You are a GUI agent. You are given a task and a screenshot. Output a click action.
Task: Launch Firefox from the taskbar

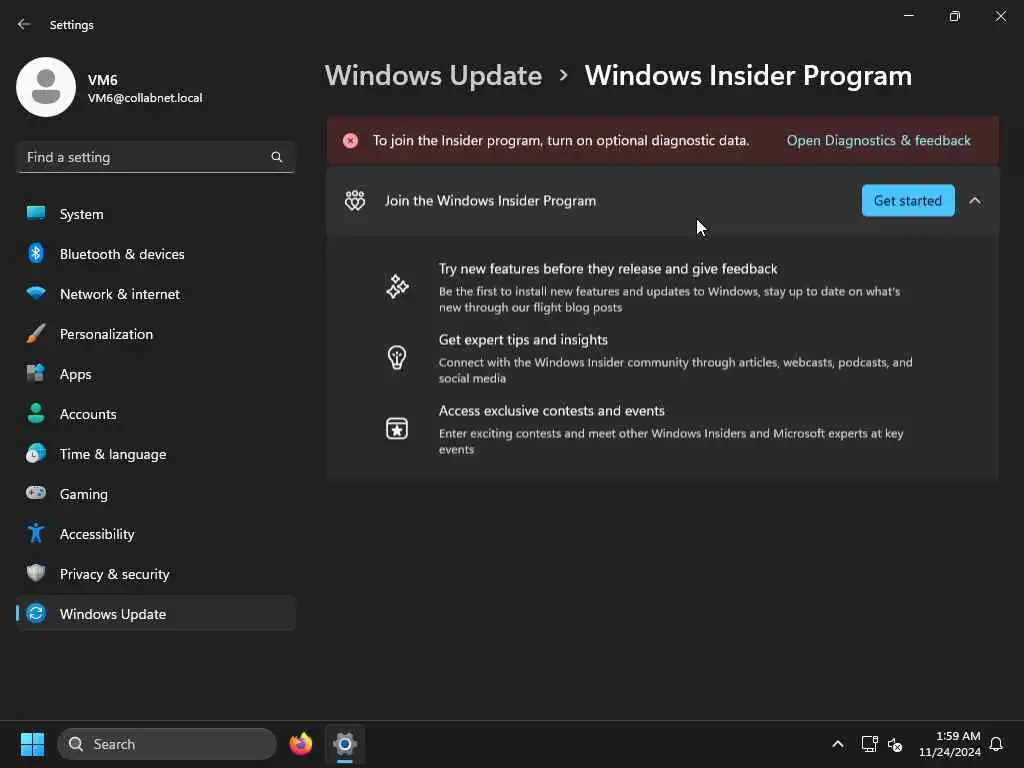click(300, 744)
